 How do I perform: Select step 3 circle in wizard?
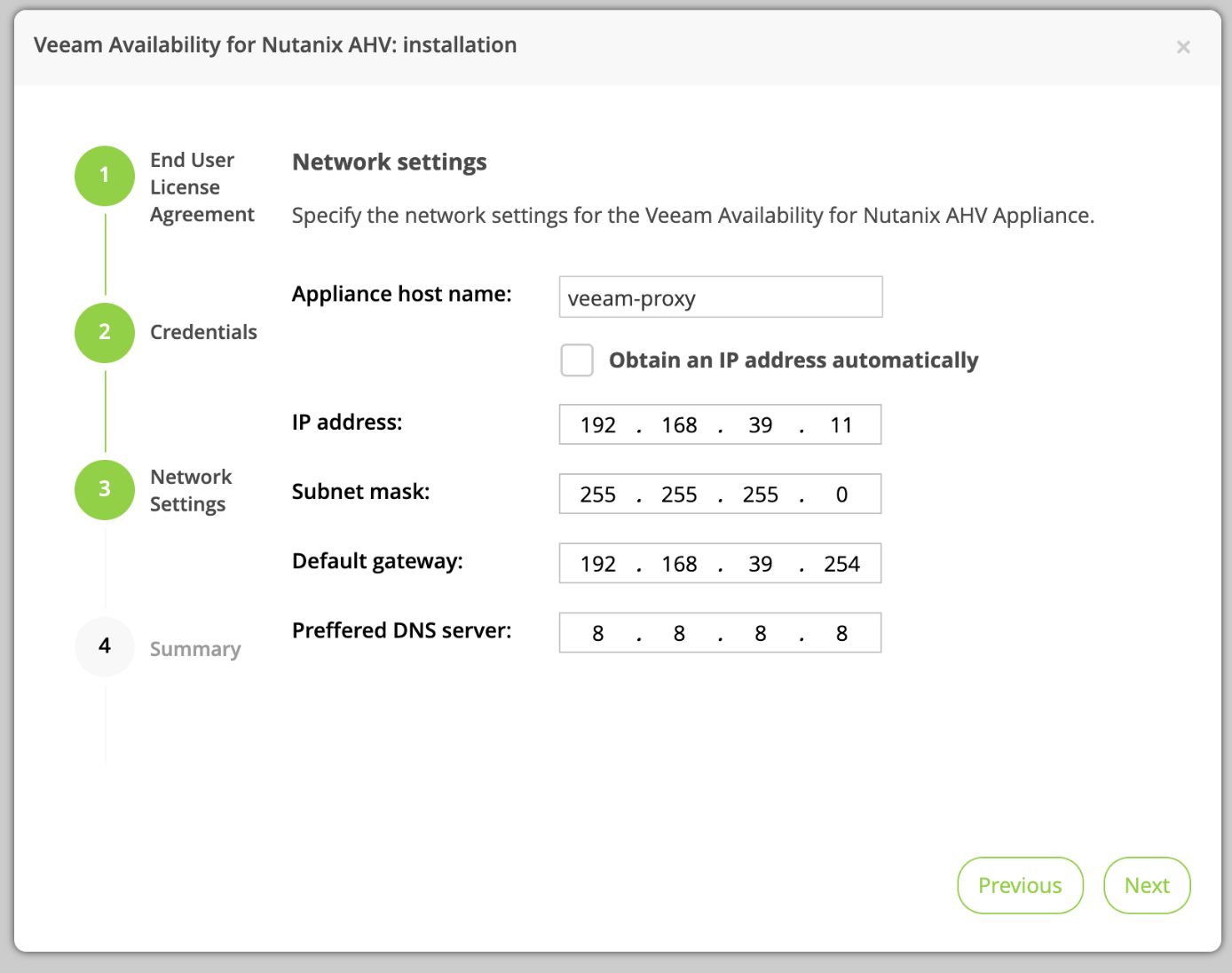(x=105, y=489)
